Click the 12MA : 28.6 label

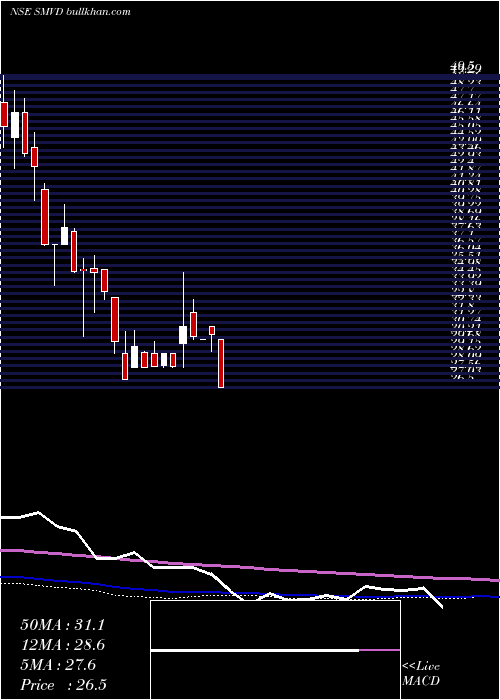(x=62, y=645)
